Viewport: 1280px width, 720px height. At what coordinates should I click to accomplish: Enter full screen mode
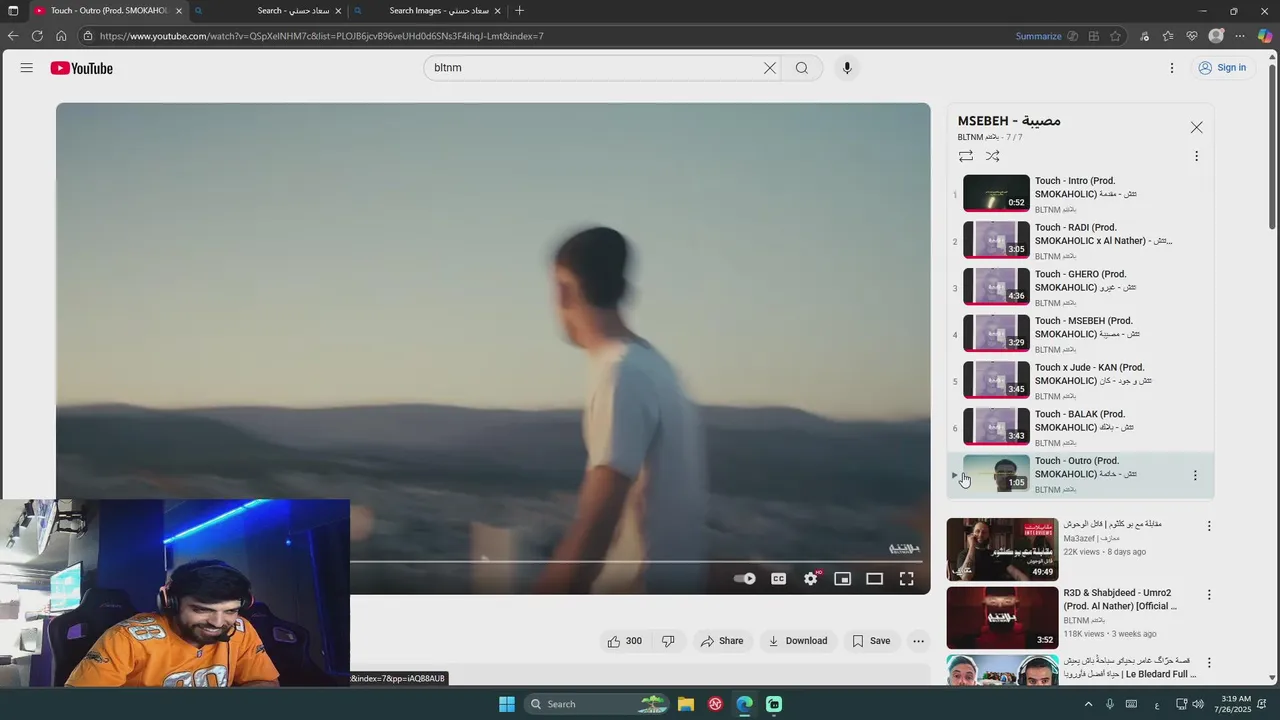[907, 579]
